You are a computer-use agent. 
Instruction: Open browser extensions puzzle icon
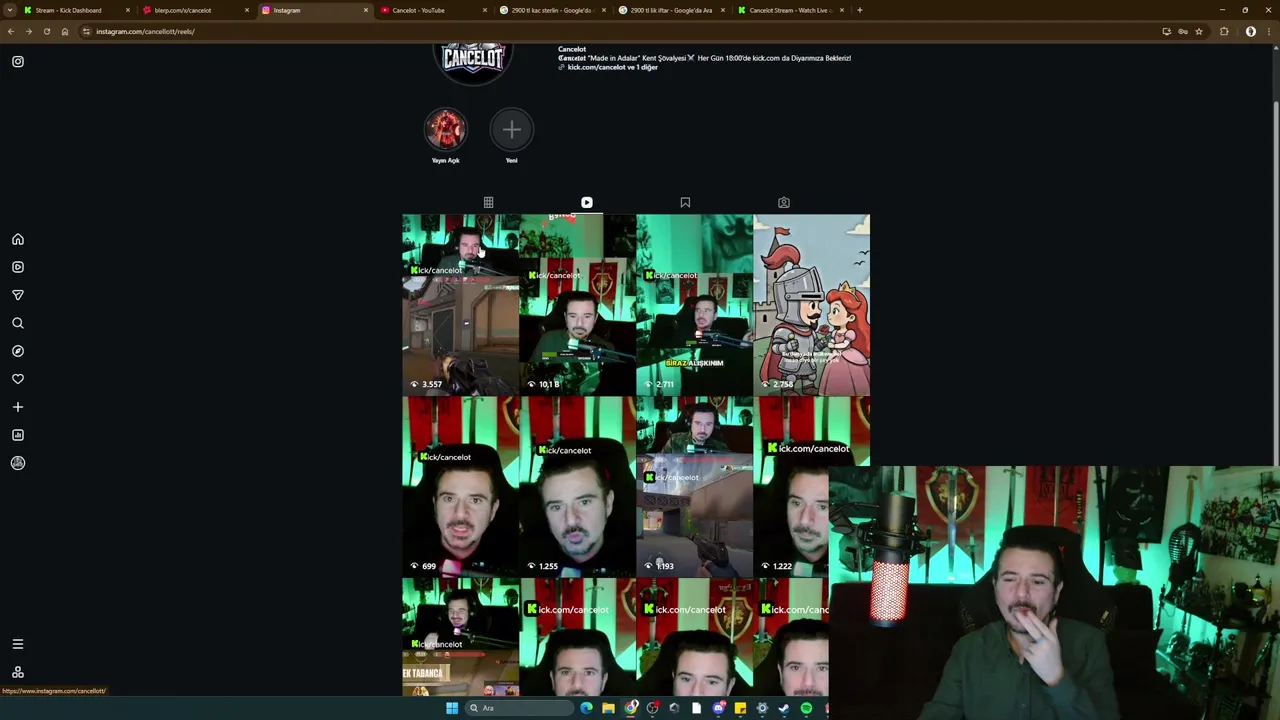click(x=1224, y=31)
